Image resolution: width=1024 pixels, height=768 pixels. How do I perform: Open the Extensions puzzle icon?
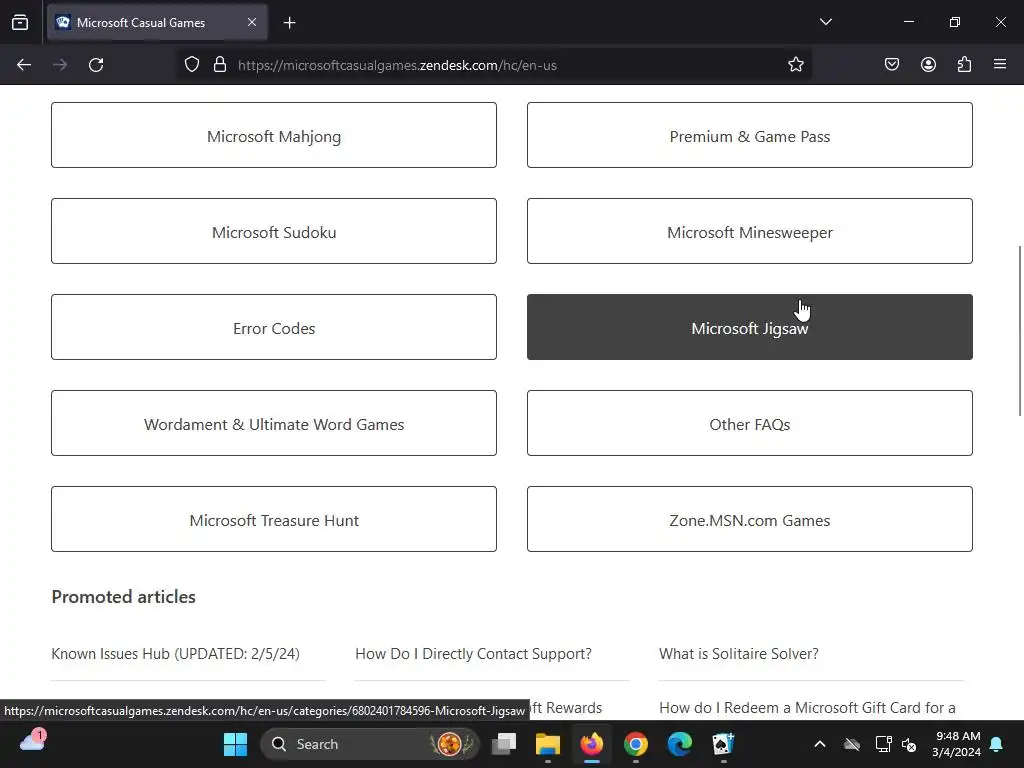coord(965,65)
